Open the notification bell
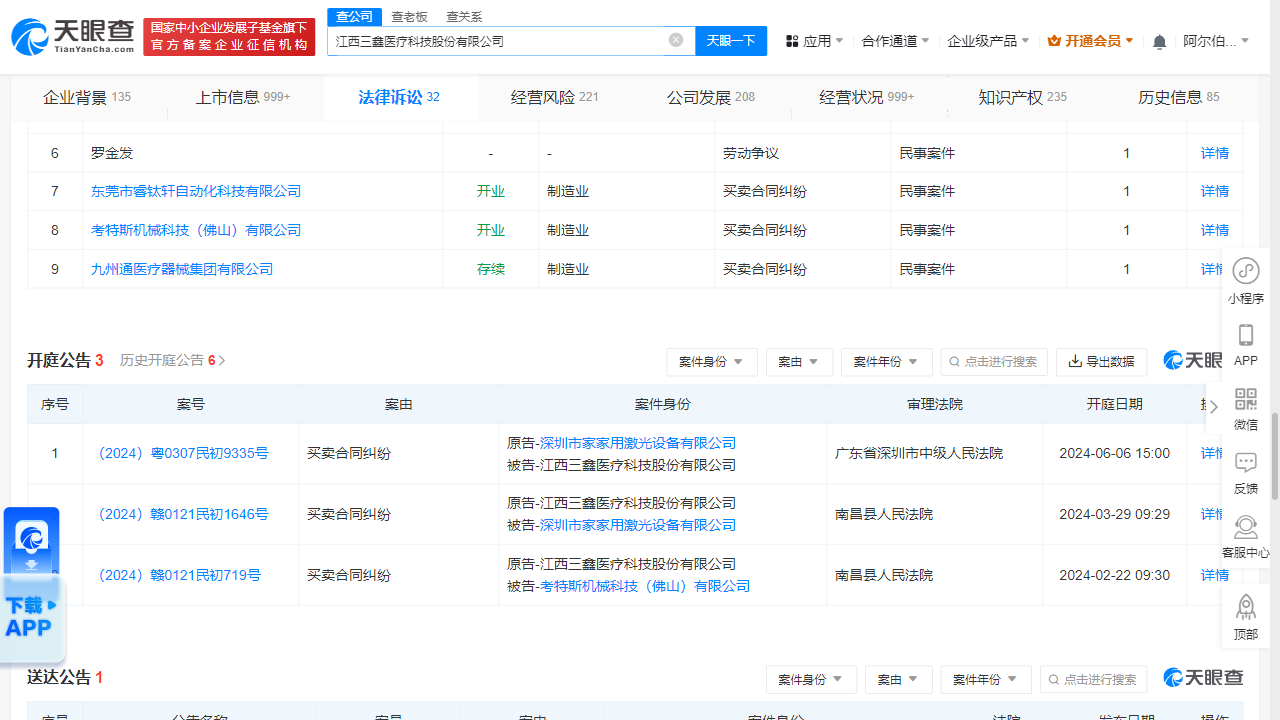Screen dimensions: 1280x720 click(1158, 40)
